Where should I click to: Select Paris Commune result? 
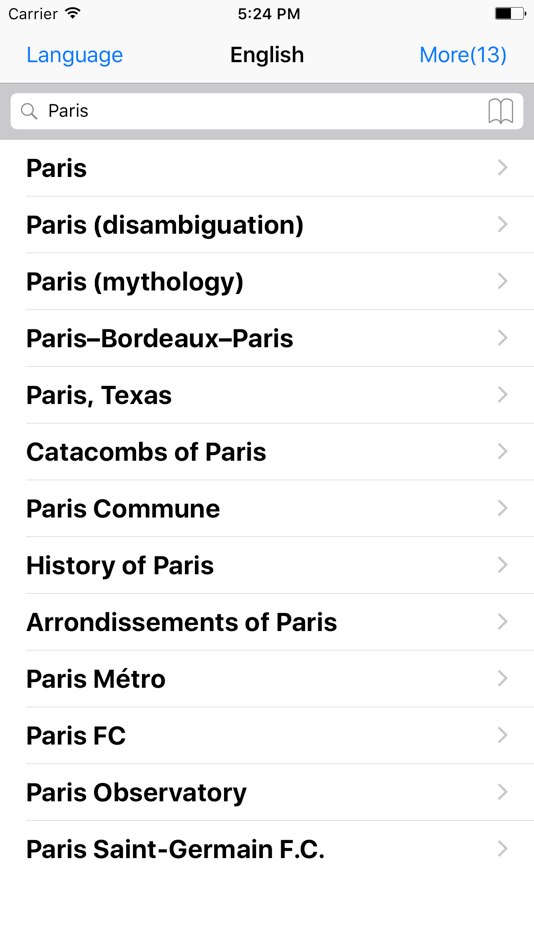[267, 508]
